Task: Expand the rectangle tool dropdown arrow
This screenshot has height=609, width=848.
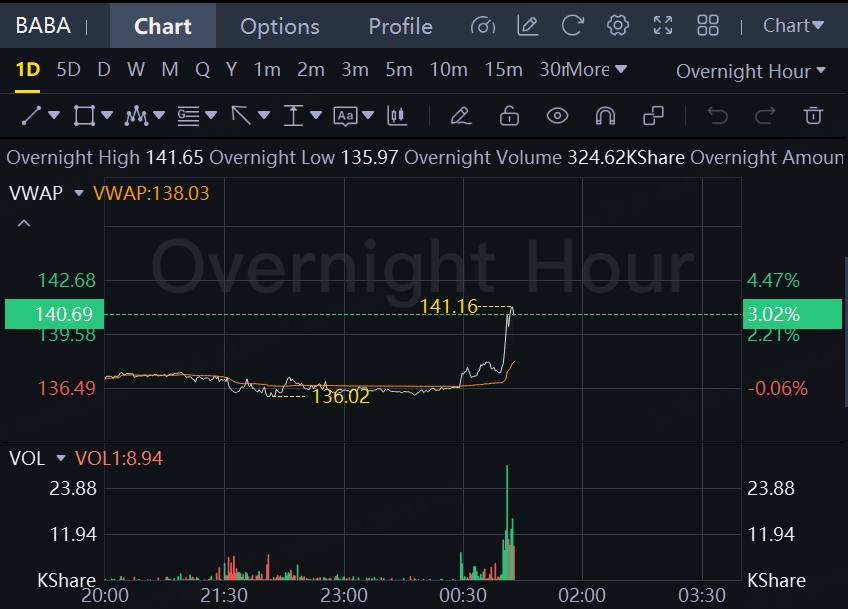Action: coord(107,115)
